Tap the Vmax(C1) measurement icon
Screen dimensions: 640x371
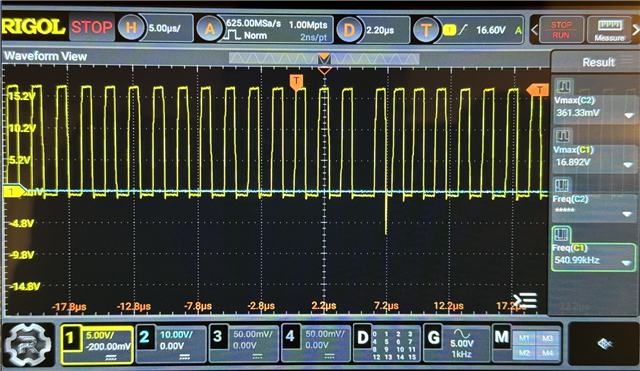[562, 136]
